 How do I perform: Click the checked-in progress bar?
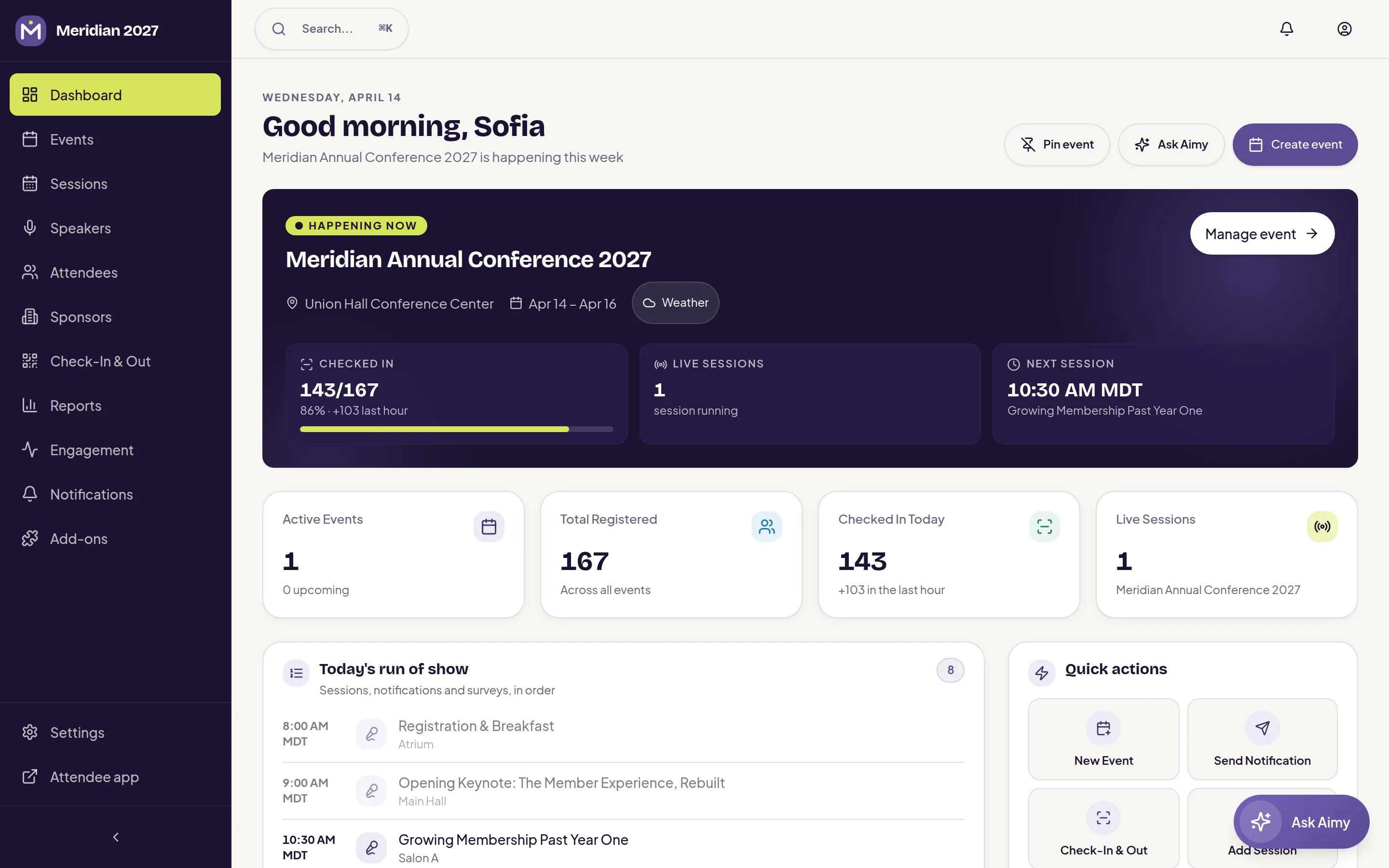456,429
